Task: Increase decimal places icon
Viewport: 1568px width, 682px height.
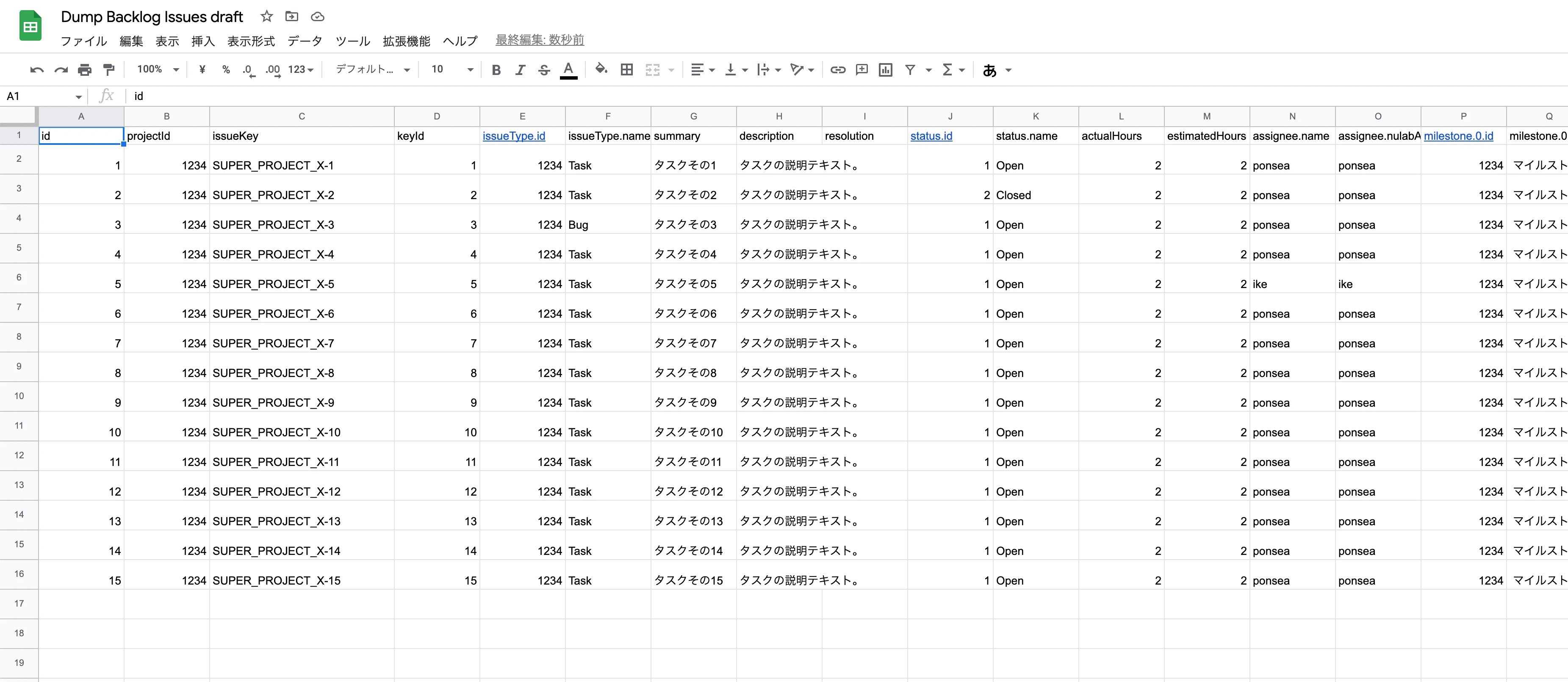Action: click(273, 70)
